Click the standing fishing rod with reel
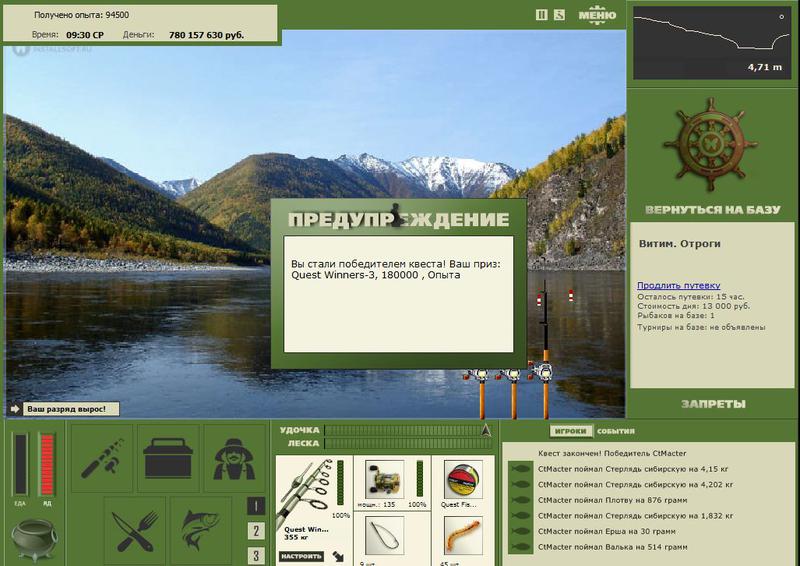800x566 pixels. 545,350
